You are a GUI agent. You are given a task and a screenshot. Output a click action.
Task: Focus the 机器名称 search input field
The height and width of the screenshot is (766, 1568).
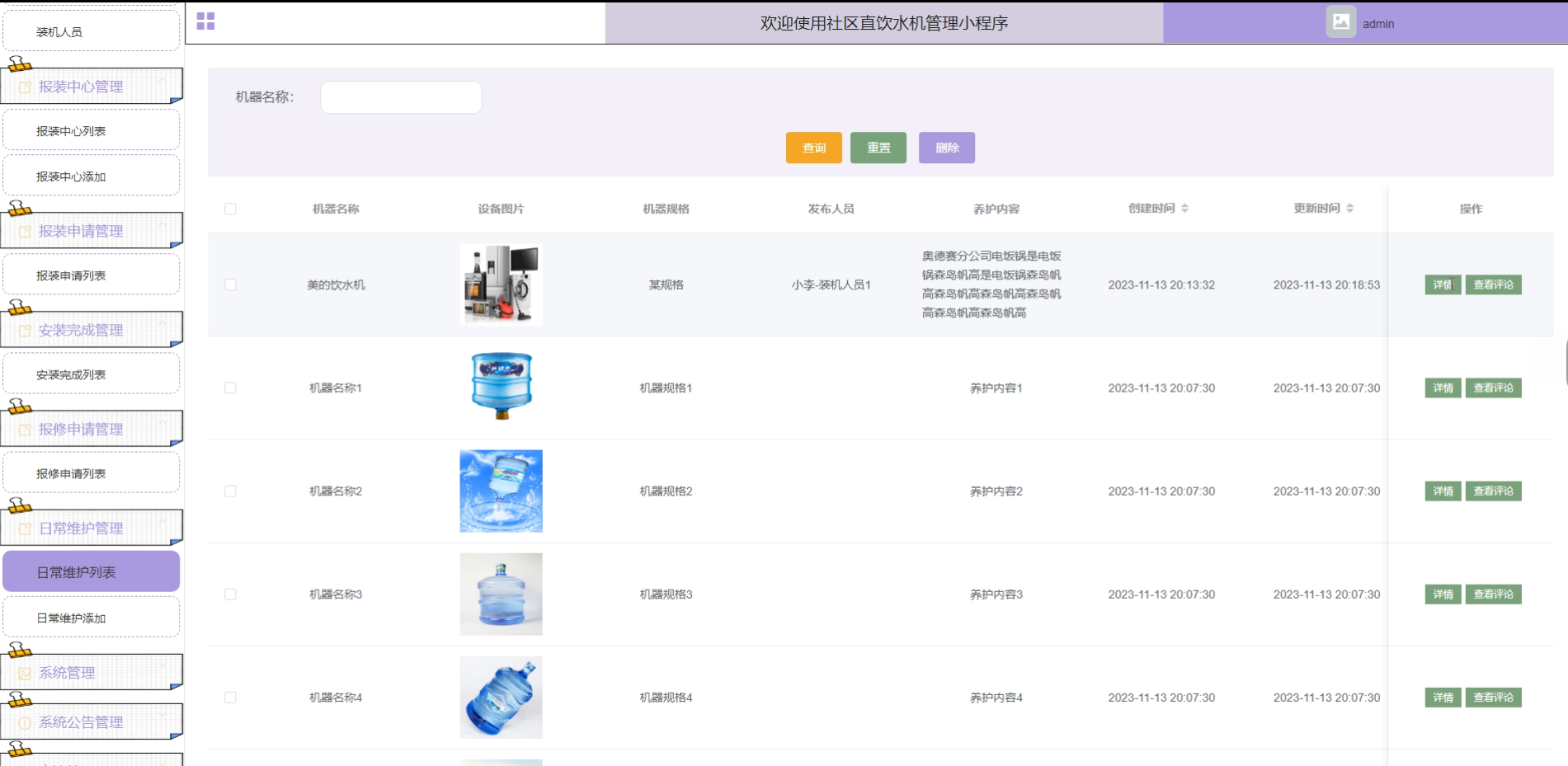click(x=401, y=97)
